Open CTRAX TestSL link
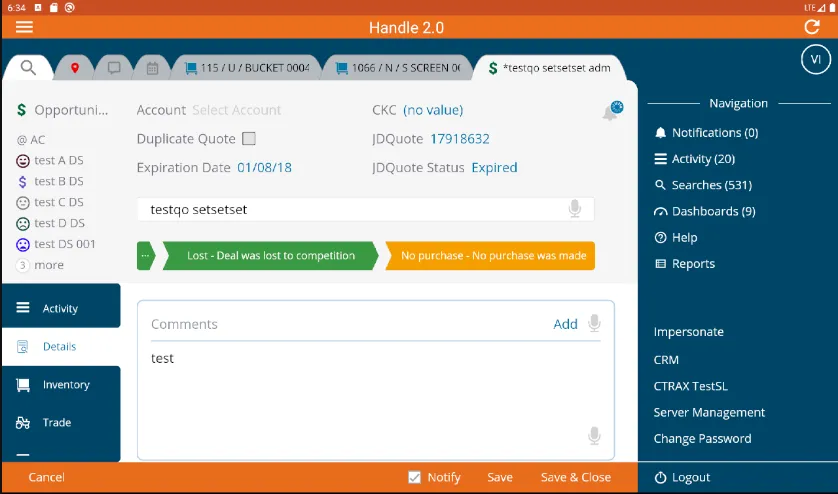The width and height of the screenshot is (838, 494). point(690,386)
